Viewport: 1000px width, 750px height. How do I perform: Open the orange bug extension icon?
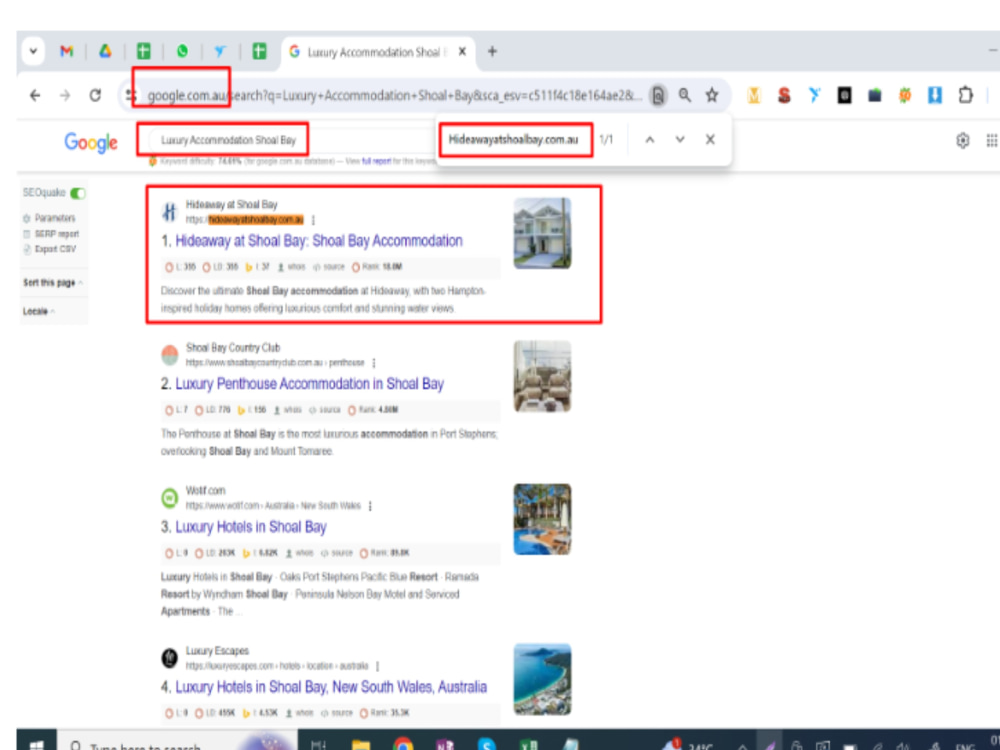[904, 96]
